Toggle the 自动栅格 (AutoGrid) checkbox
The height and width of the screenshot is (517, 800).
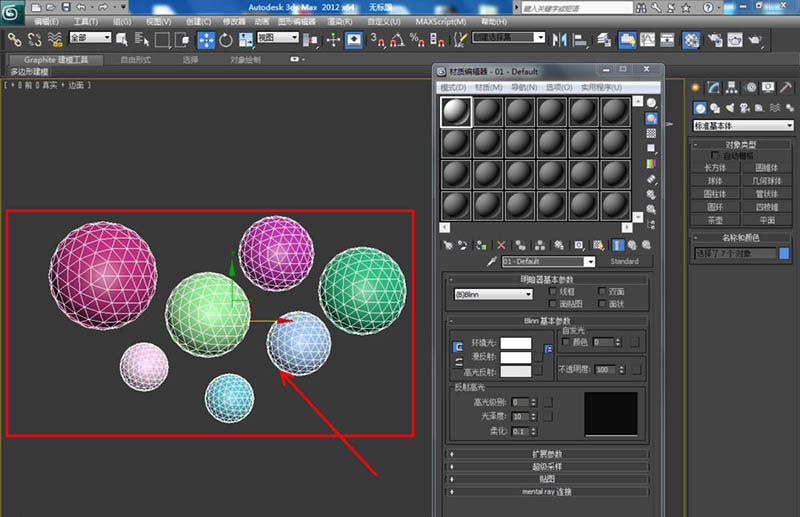coord(715,155)
